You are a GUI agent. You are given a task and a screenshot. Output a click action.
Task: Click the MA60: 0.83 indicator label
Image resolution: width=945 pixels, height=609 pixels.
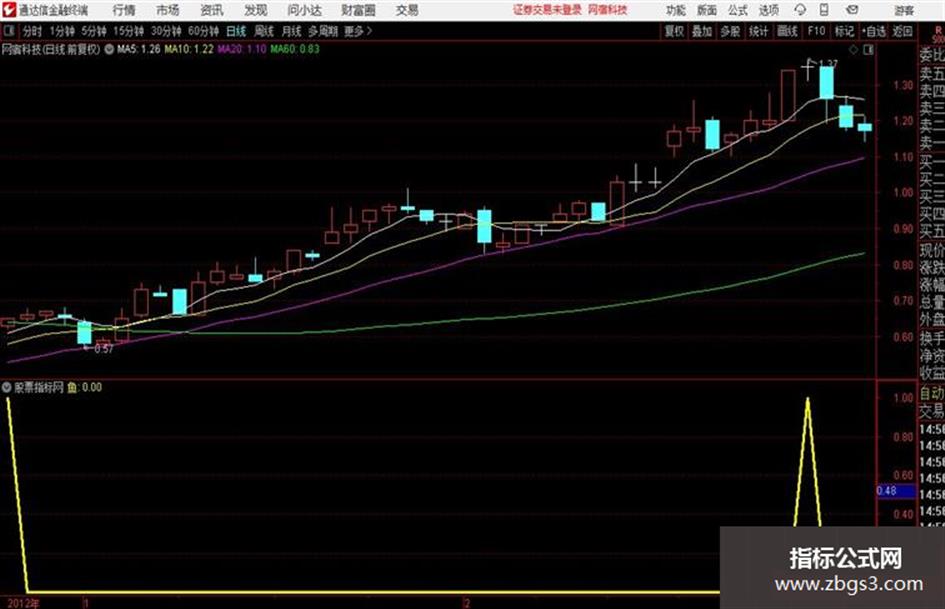tap(295, 49)
